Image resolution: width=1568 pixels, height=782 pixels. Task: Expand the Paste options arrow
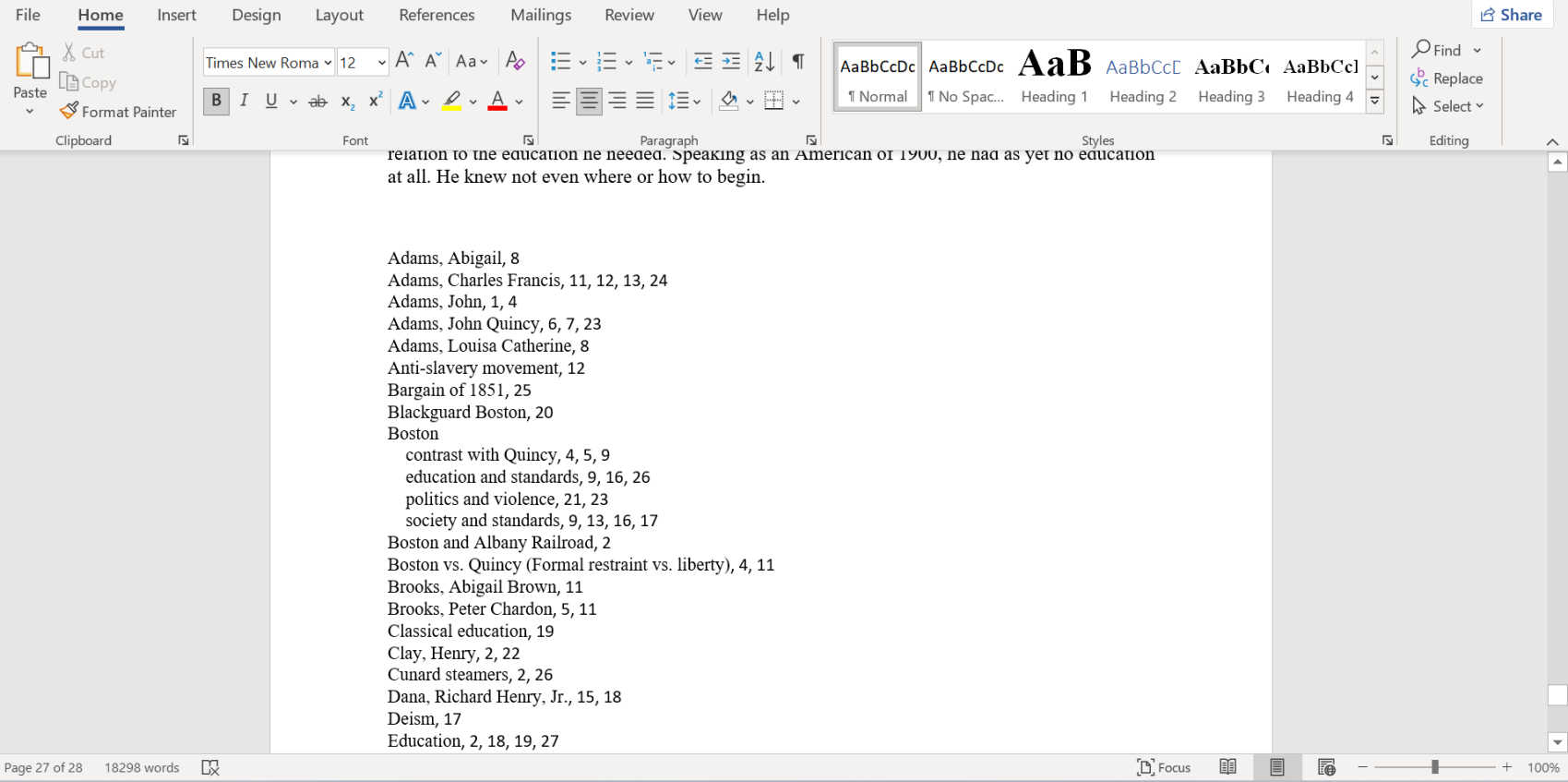[30, 112]
